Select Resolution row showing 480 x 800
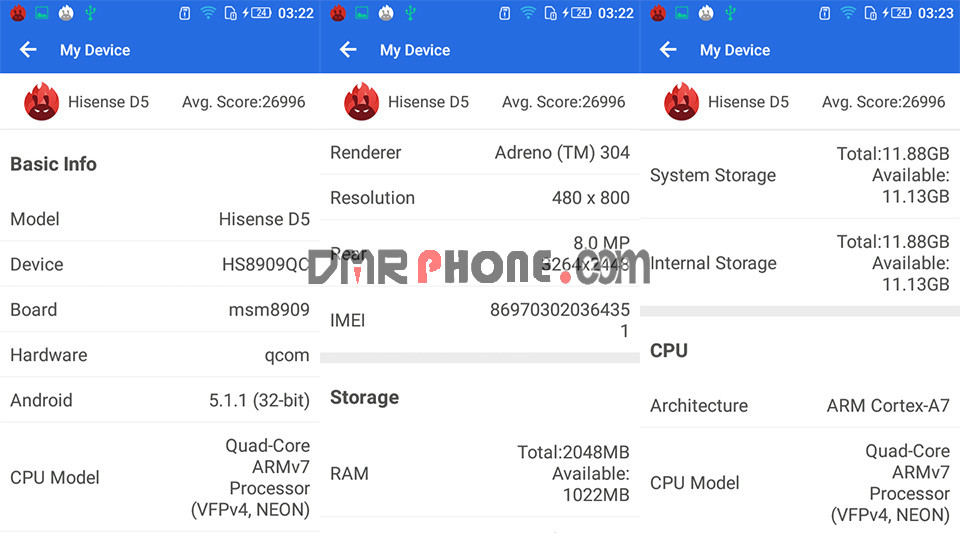This screenshot has height=533, width=960. coord(480,198)
